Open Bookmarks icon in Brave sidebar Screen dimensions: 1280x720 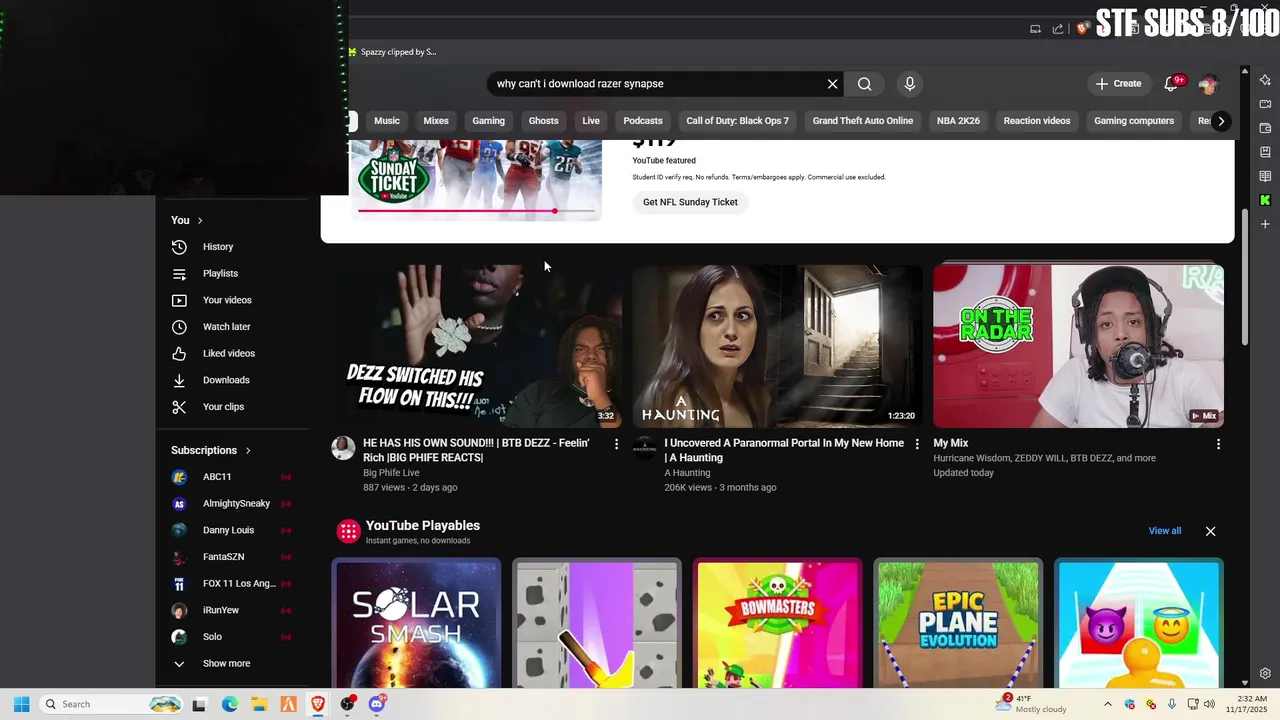1265,152
